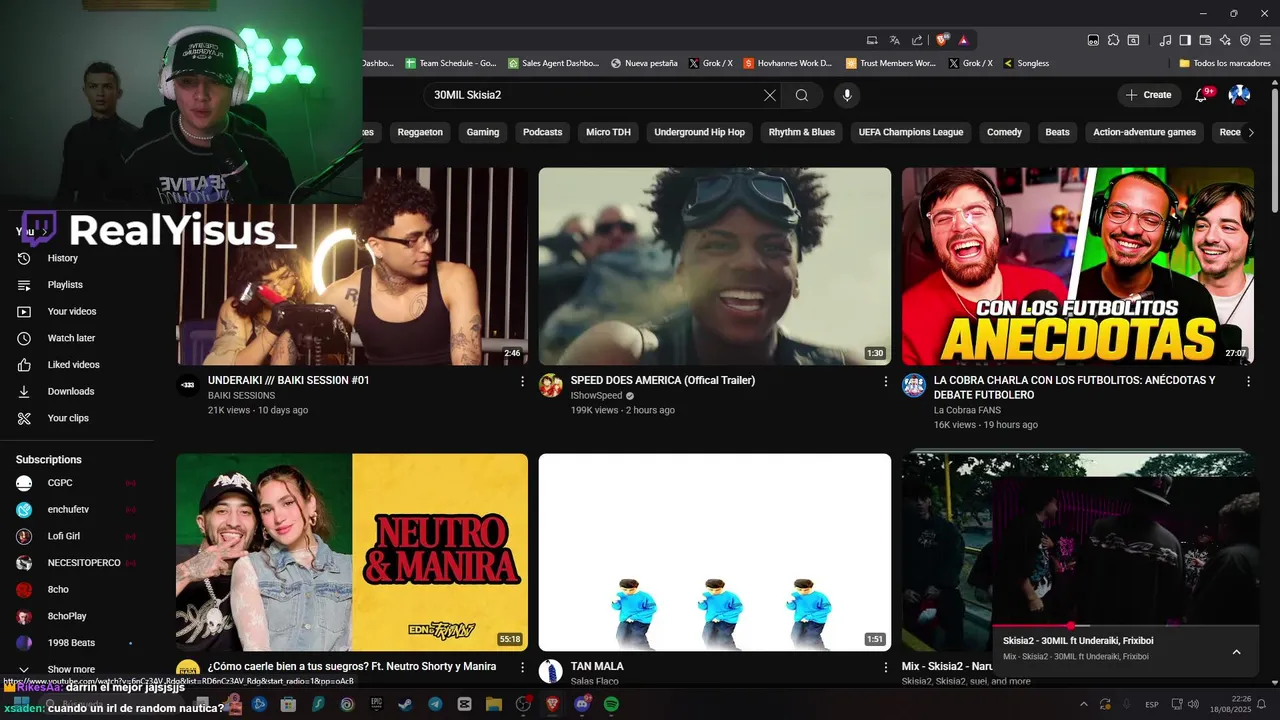Open options menu for SPEED DOES AMERICA
The height and width of the screenshot is (720, 1280).
tap(885, 381)
